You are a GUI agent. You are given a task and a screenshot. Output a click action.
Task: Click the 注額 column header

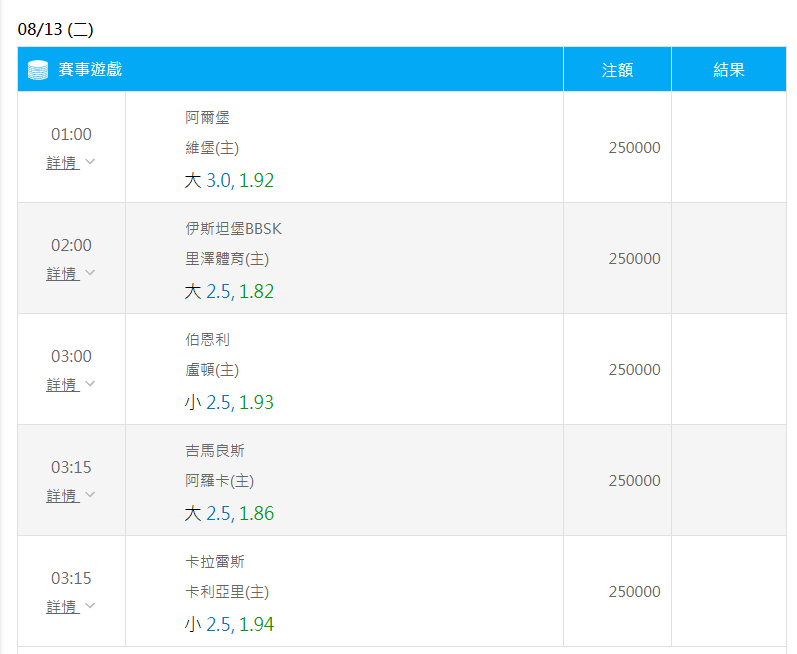(x=618, y=70)
